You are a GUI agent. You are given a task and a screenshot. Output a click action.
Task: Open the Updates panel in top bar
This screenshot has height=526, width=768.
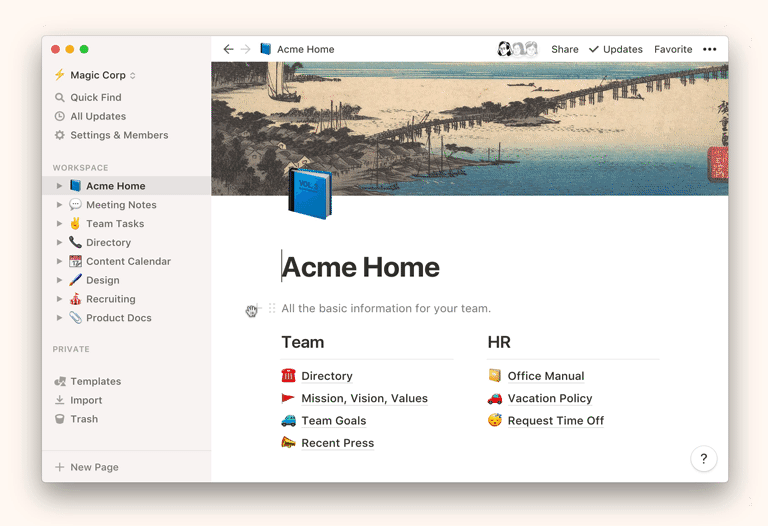615,49
